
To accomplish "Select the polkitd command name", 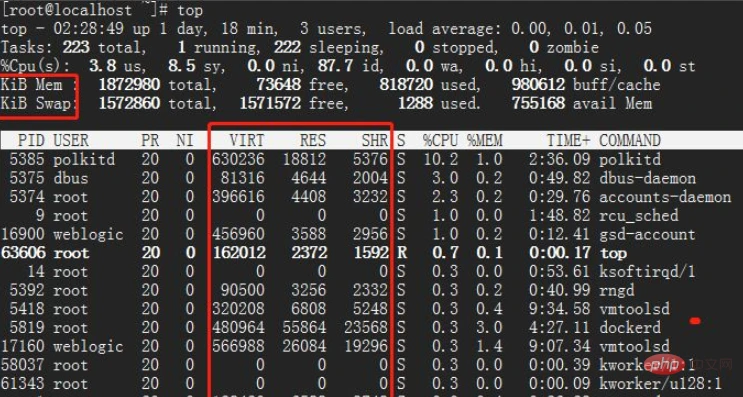I will (630, 159).
